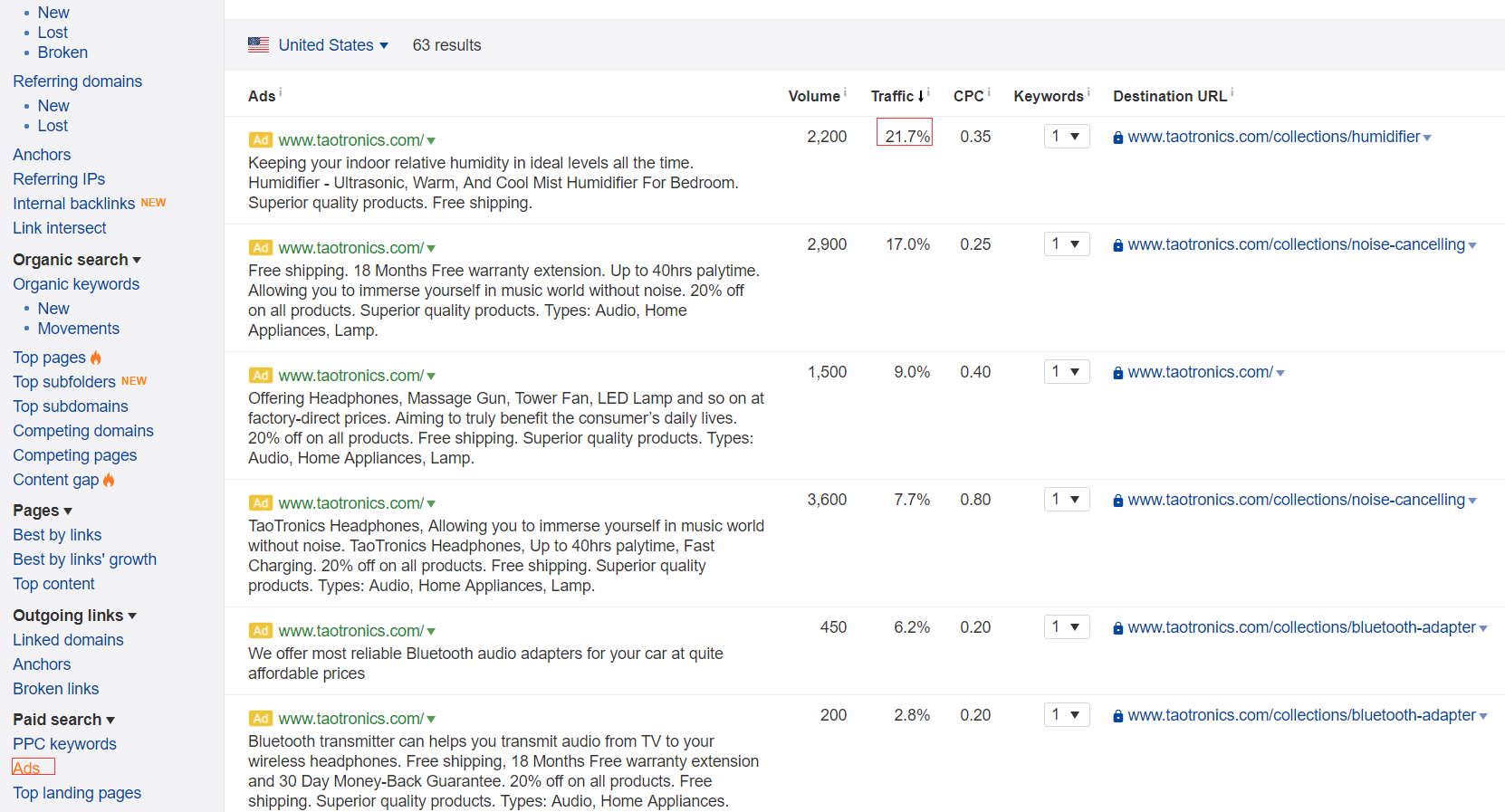1505x812 pixels.
Task: Open the Keywords dropdown for the 6.2% traffic row
Action: point(1067,627)
